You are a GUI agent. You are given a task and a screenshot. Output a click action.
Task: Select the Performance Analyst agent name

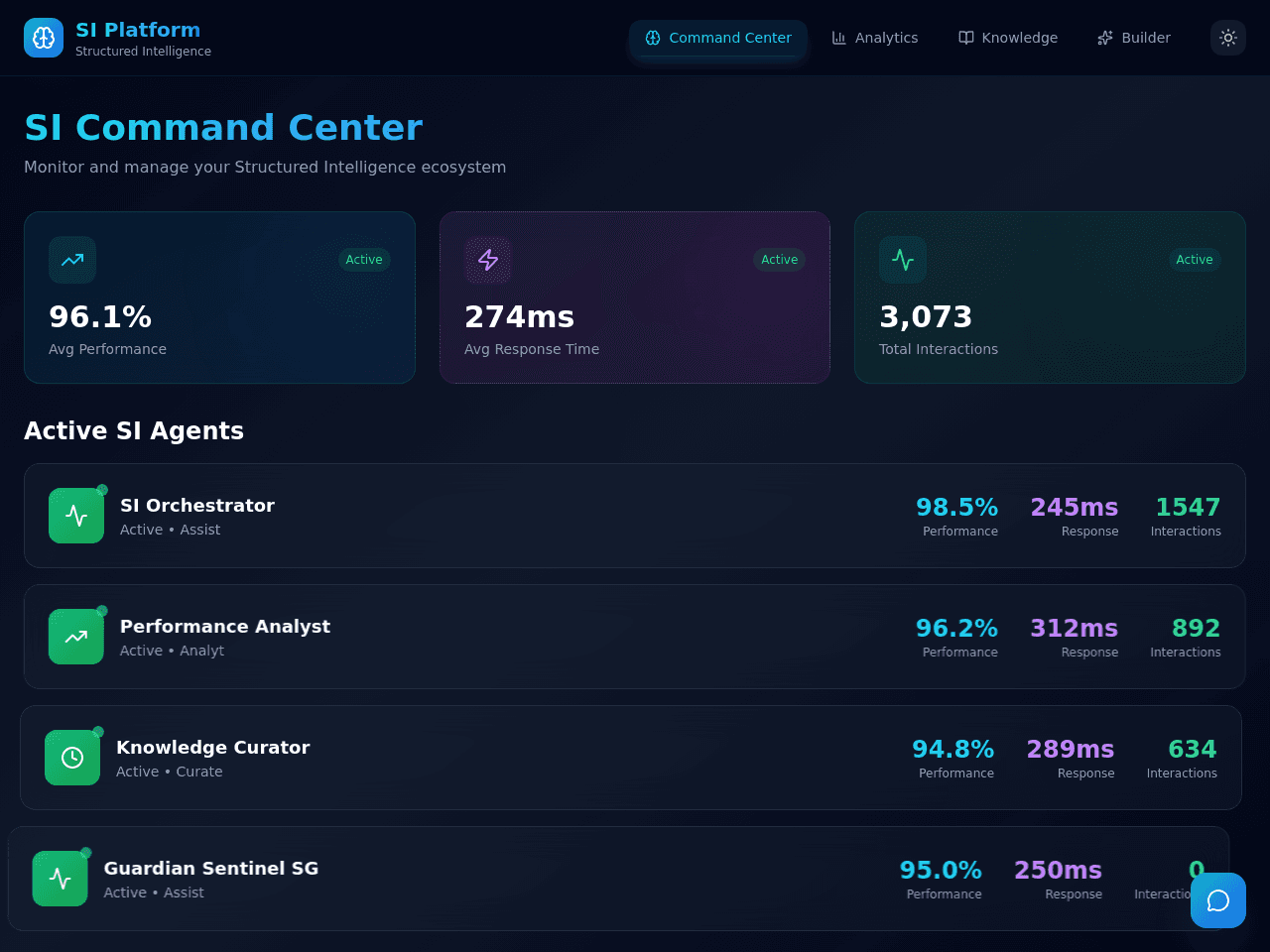[225, 627]
